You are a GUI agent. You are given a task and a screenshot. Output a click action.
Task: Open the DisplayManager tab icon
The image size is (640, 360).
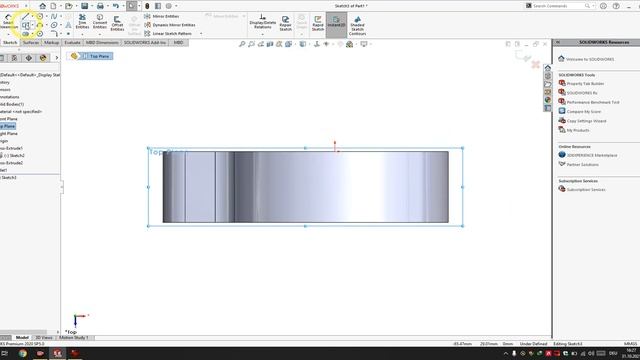(x=43, y=58)
